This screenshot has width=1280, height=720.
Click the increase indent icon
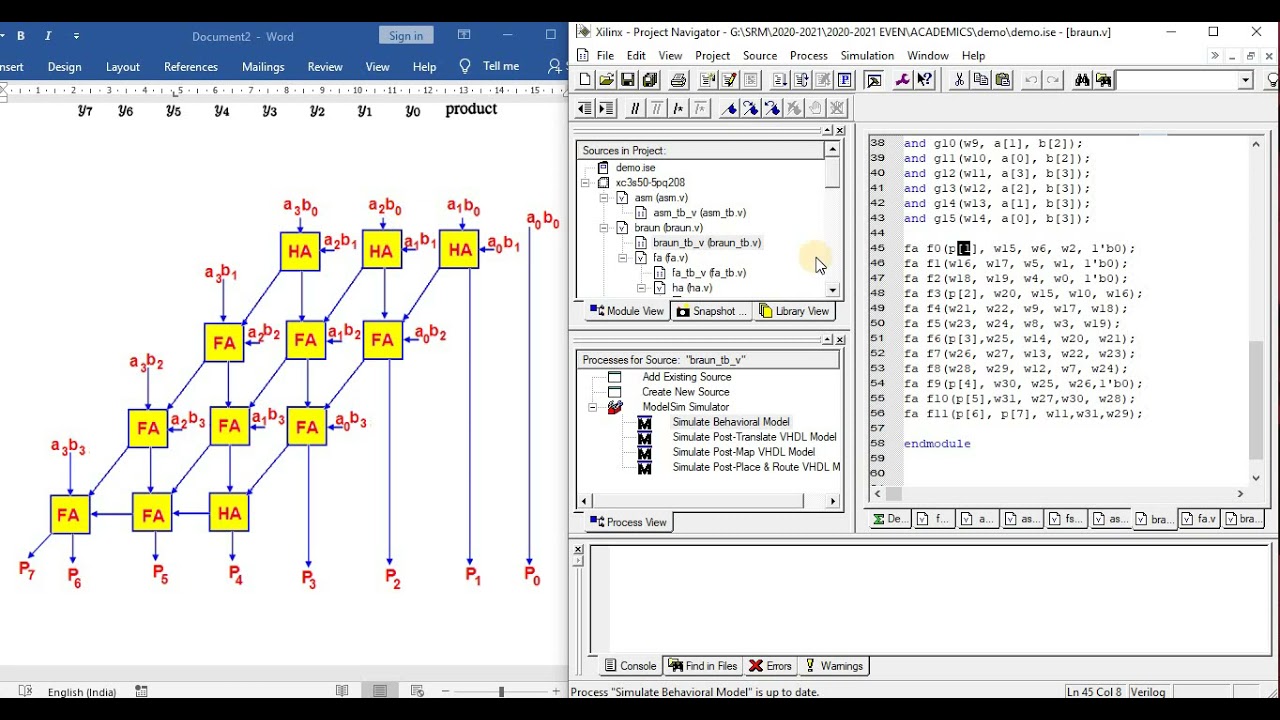tap(607, 108)
